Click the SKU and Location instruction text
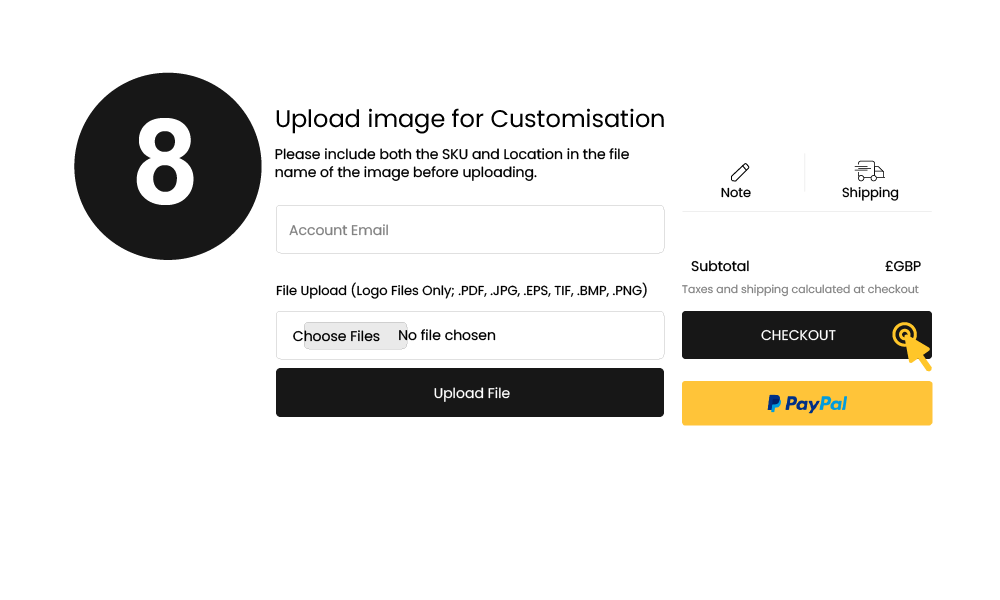Viewport: 1000px width, 600px height. pos(452,163)
